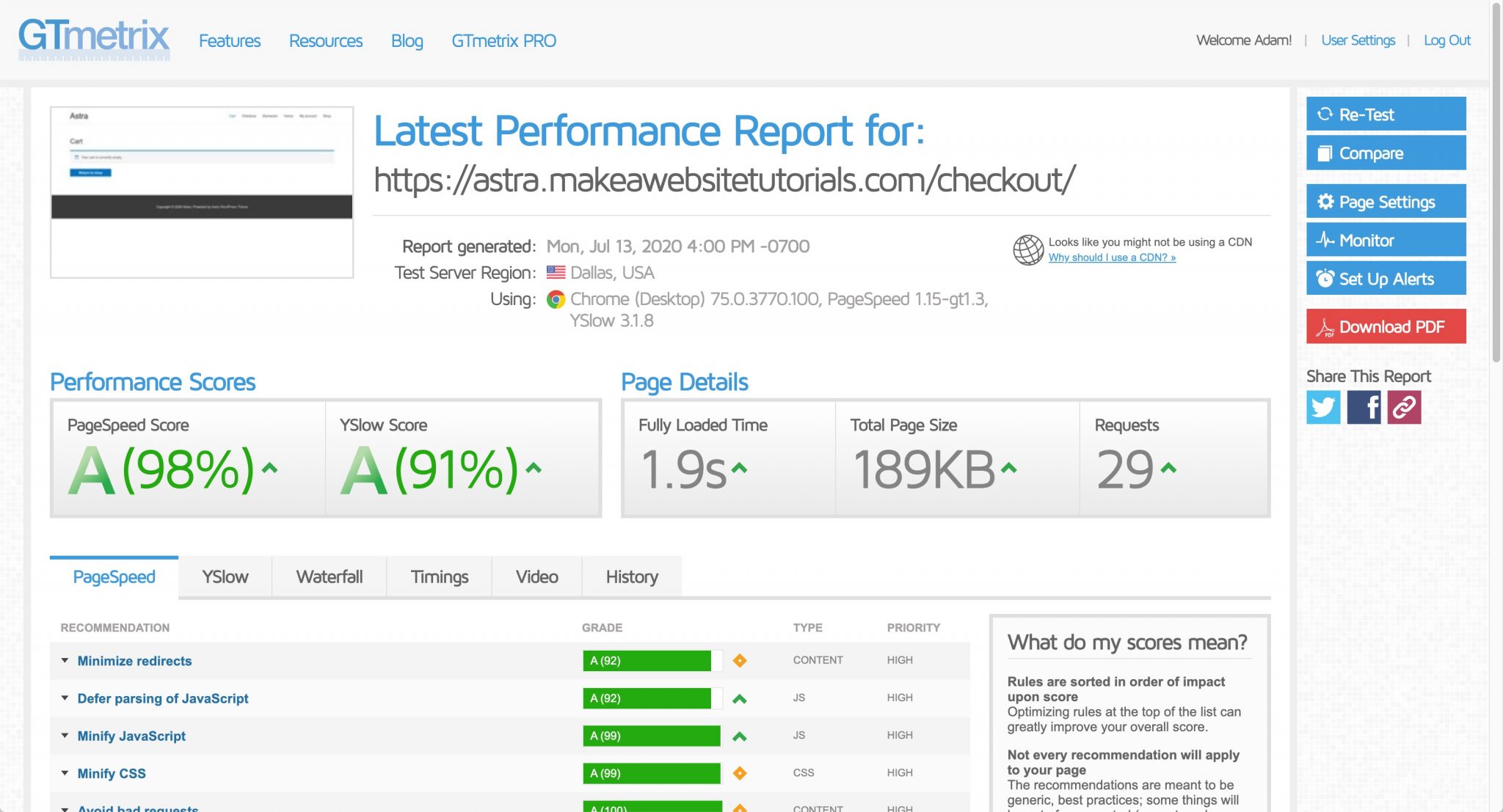
Task: Click the CDN globe icon
Action: click(1028, 249)
